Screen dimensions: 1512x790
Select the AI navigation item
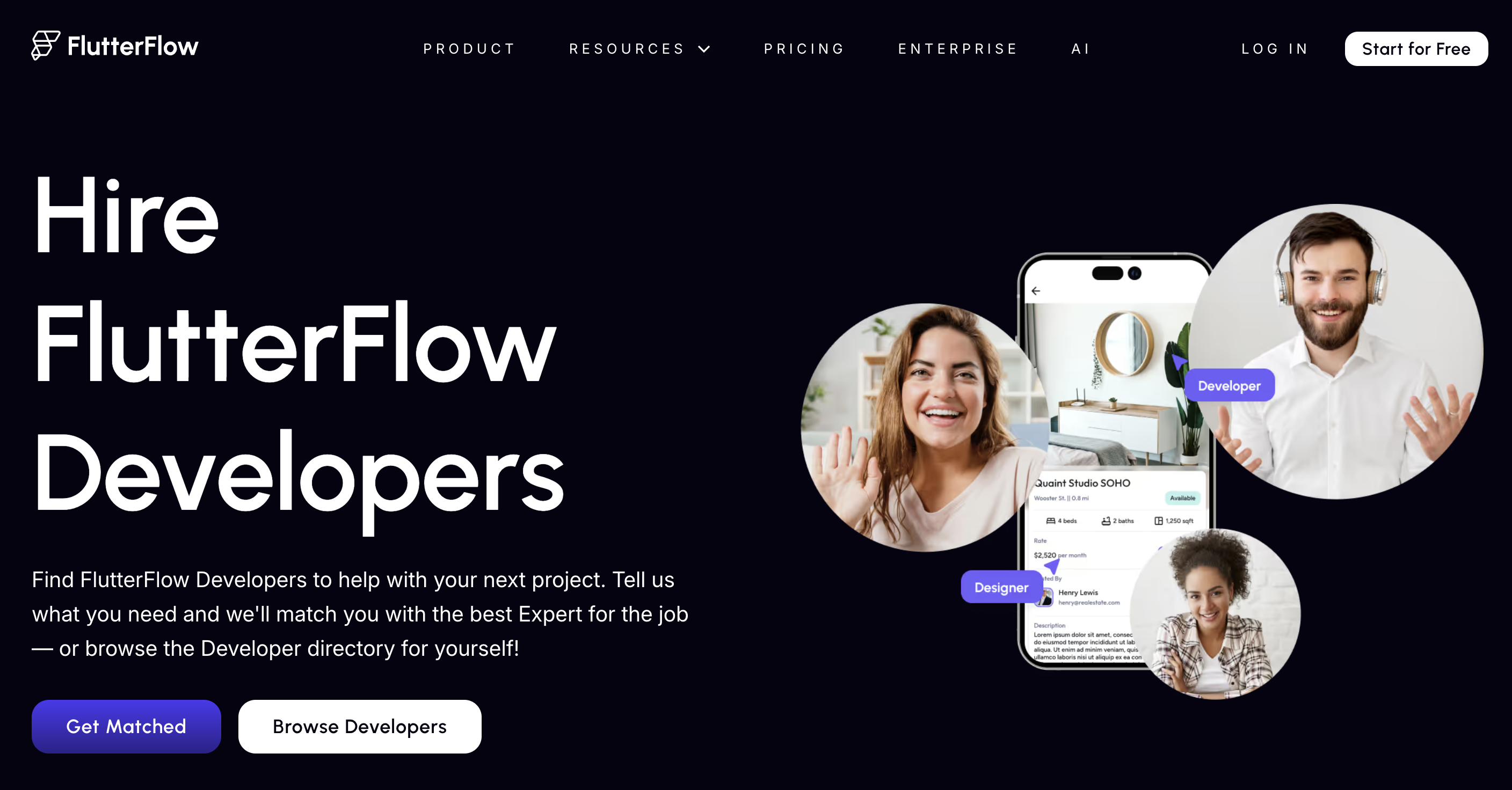[1079, 48]
